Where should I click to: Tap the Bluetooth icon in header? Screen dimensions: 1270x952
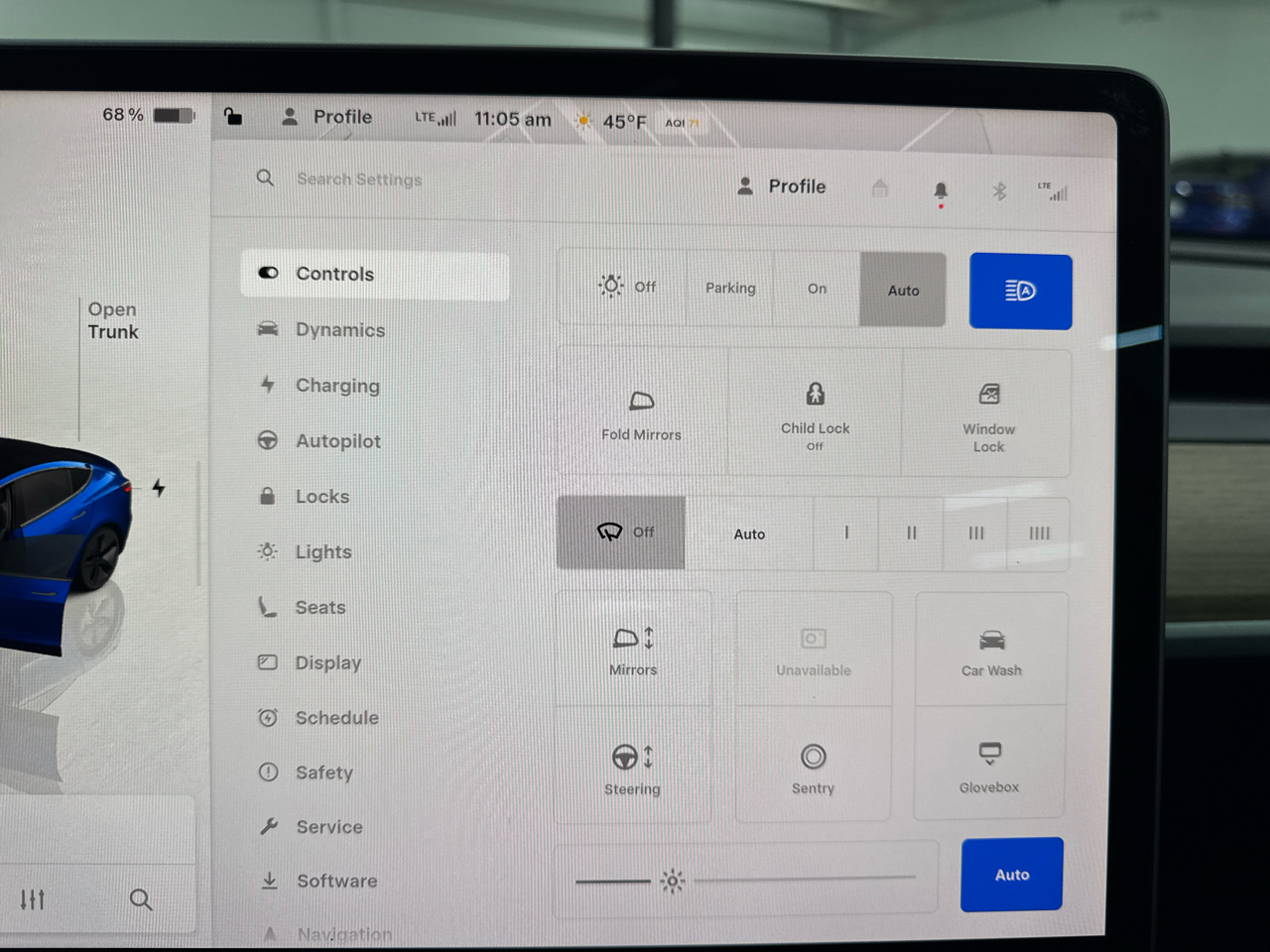click(999, 190)
